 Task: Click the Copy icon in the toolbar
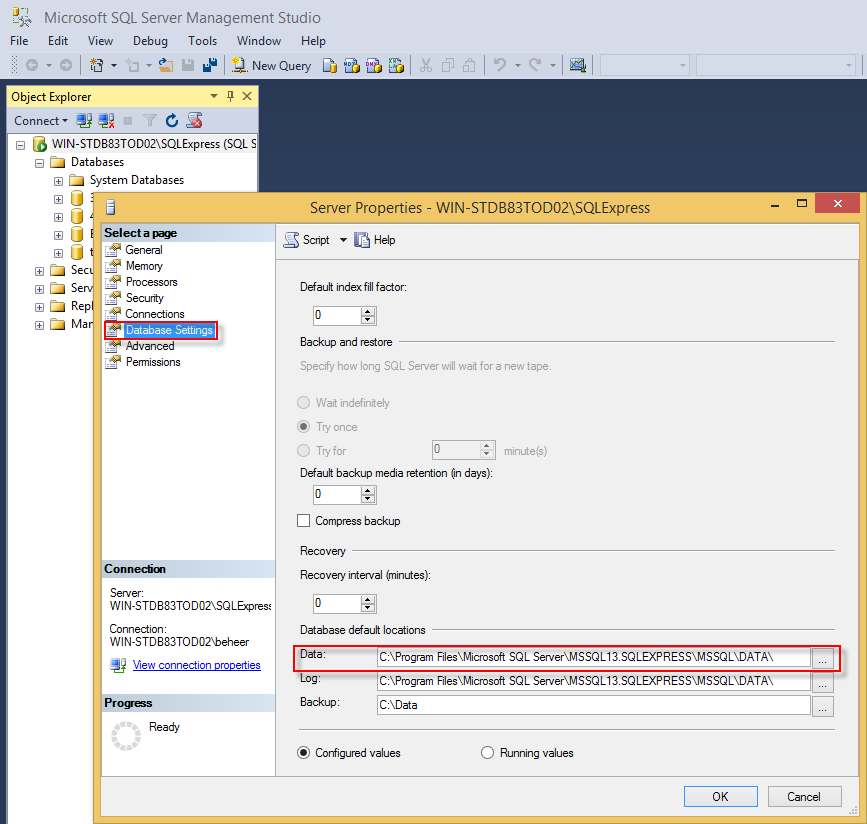(x=448, y=65)
